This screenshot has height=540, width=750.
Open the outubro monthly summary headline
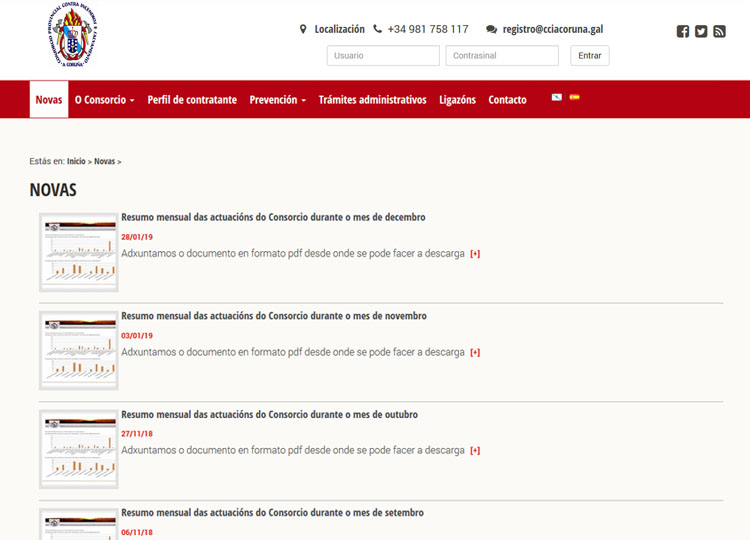(x=269, y=414)
